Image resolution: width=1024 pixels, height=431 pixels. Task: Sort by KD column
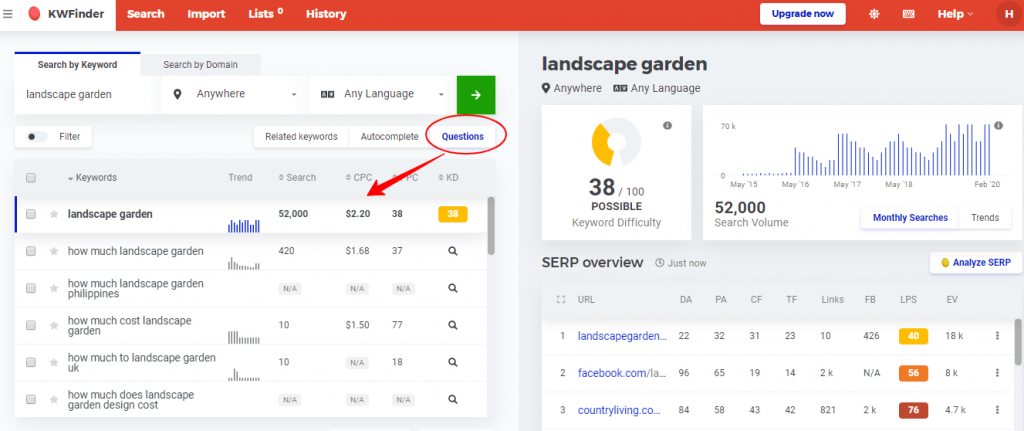tap(448, 178)
